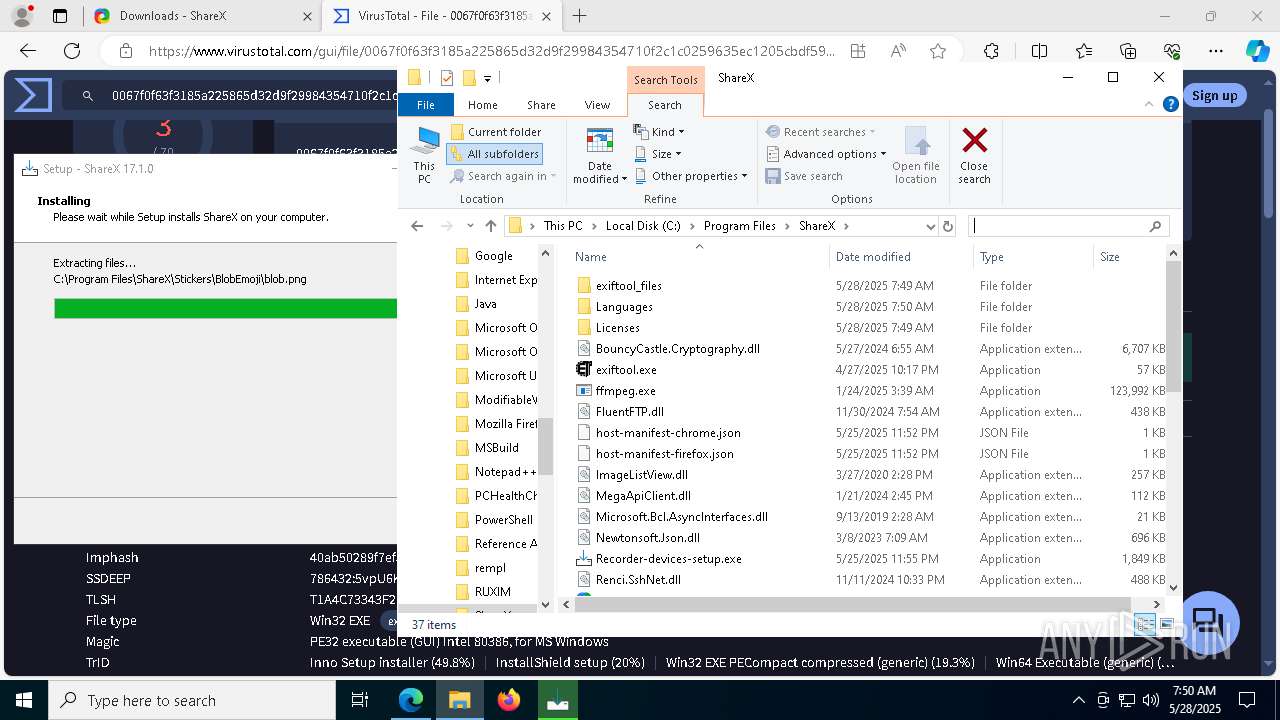Image resolution: width=1280 pixels, height=720 pixels.
Task: Click the Explorer search input box
Action: click(x=1067, y=226)
